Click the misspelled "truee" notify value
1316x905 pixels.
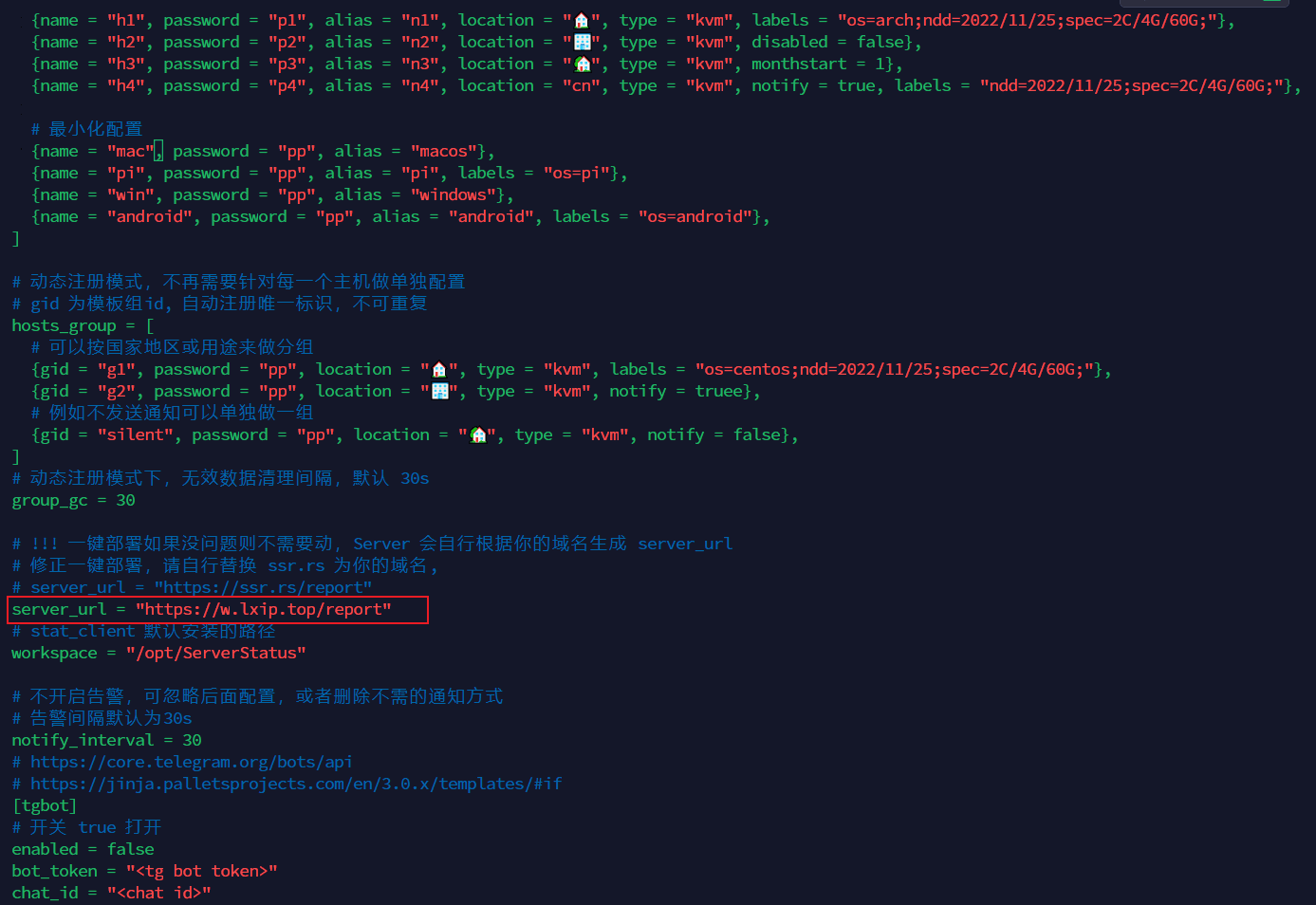click(718, 391)
